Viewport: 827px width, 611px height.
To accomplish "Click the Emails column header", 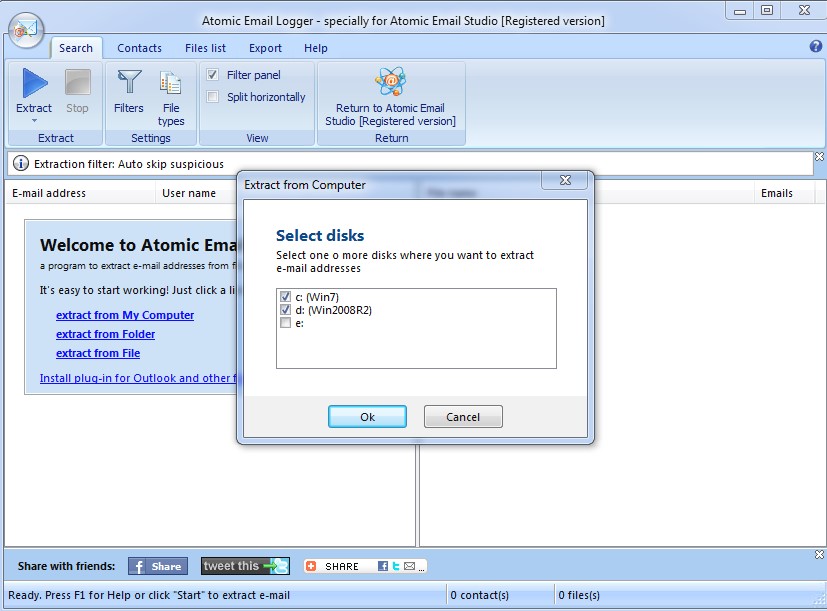I will click(784, 193).
